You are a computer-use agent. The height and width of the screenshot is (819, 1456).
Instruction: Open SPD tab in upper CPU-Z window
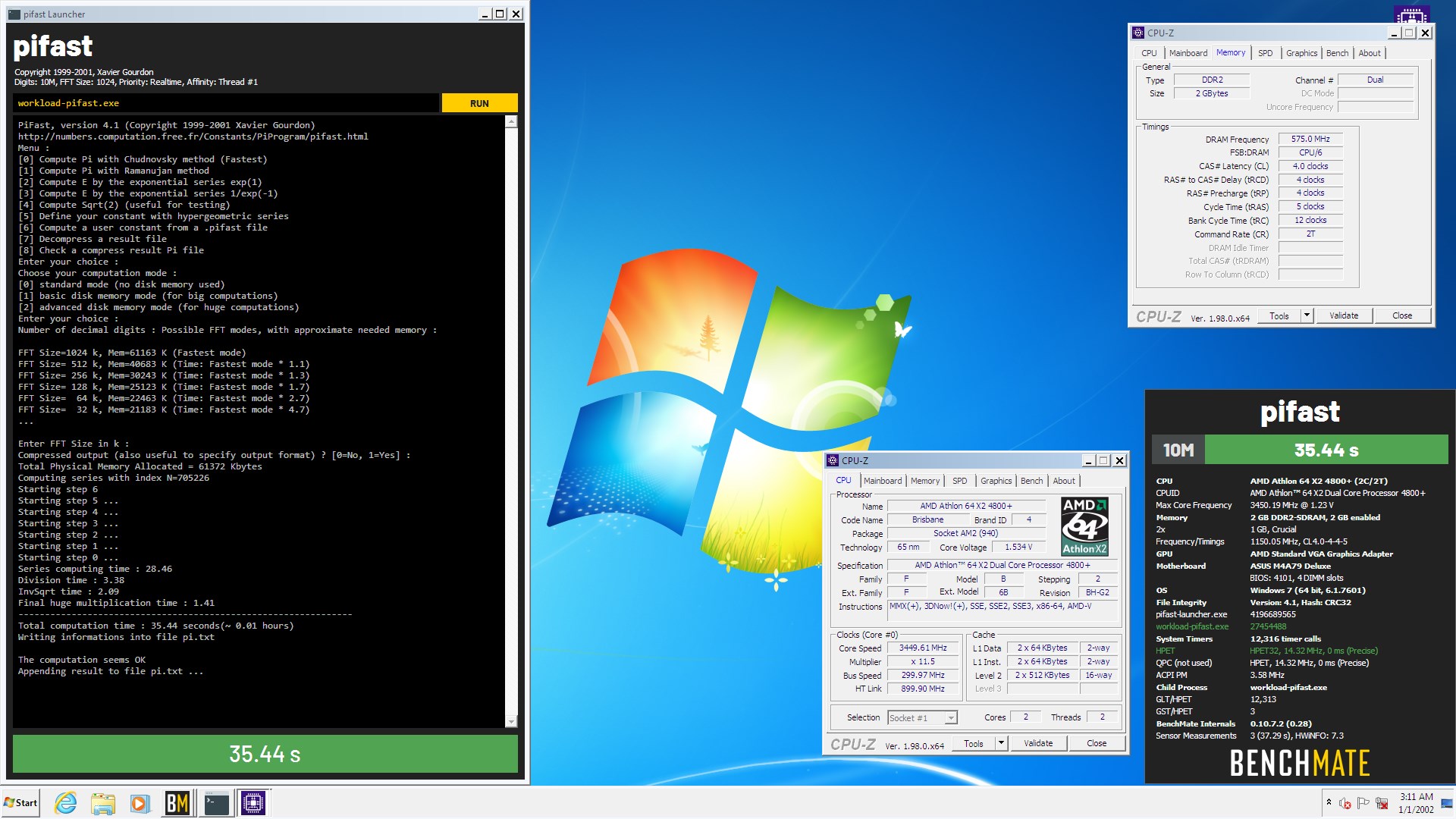coord(1265,53)
